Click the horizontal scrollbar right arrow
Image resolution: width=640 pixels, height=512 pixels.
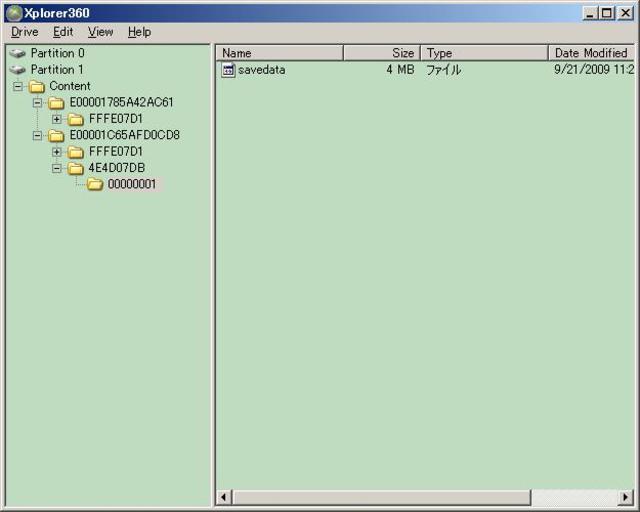click(626, 497)
